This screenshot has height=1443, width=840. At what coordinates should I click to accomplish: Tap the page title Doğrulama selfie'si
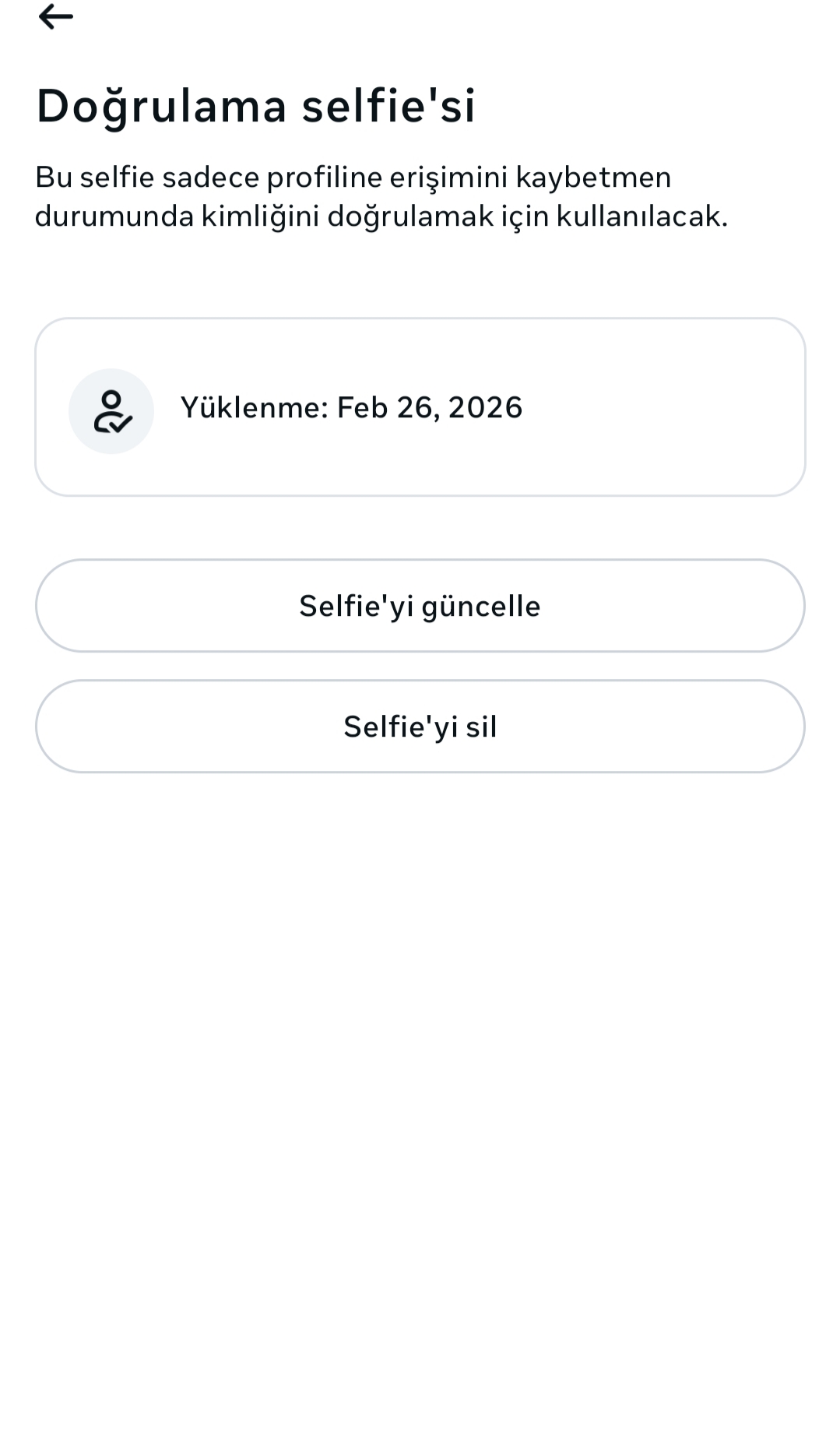pyautogui.click(x=255, y=105)
